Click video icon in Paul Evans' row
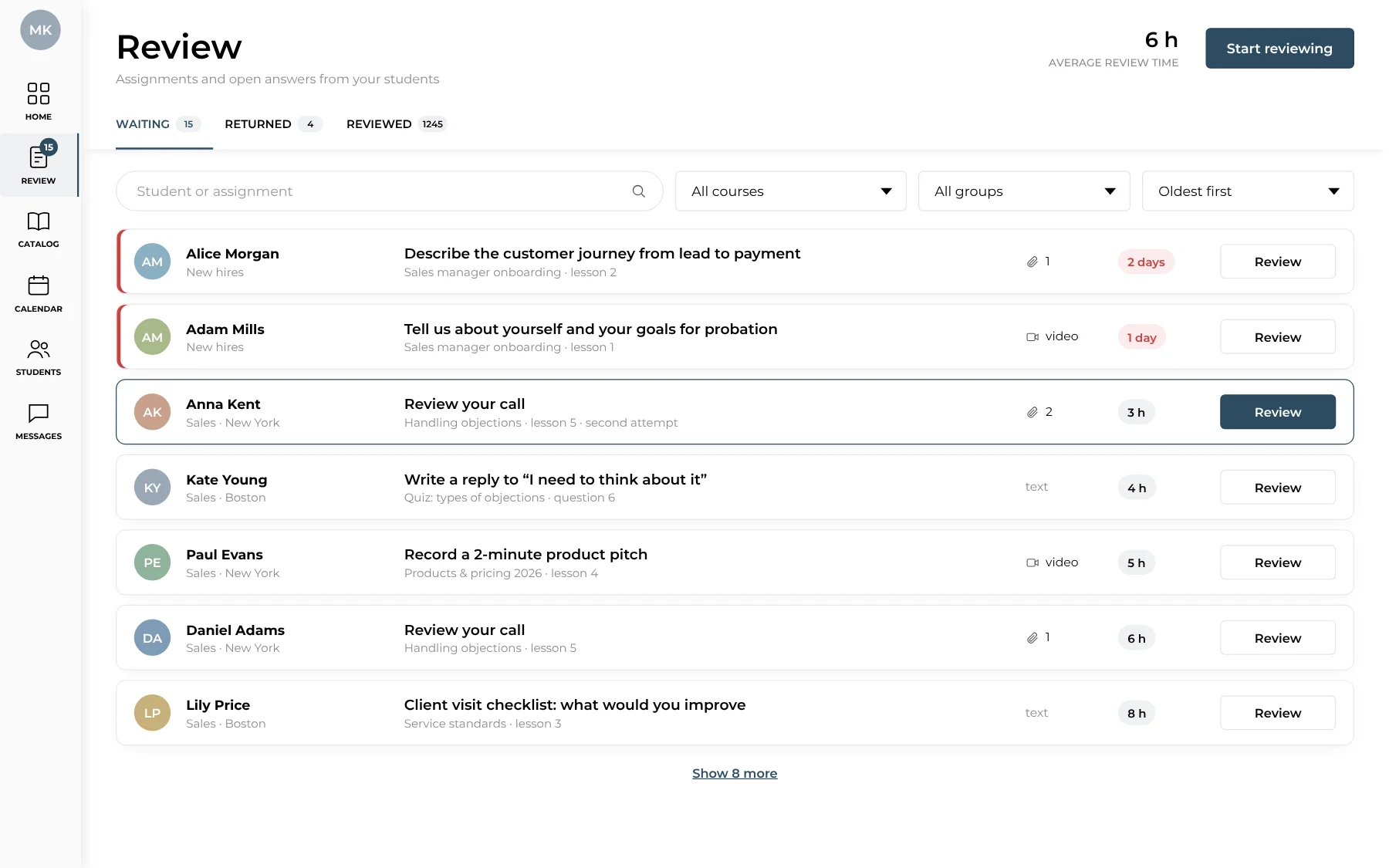Screen dimensions: 1389x868 click(x=1032, y=562)
